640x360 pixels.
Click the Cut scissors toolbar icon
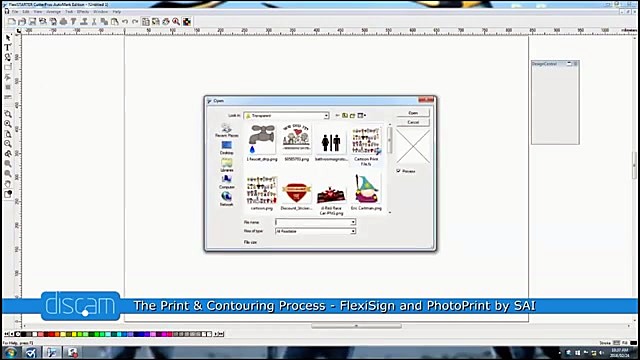(x=94, y=22)
